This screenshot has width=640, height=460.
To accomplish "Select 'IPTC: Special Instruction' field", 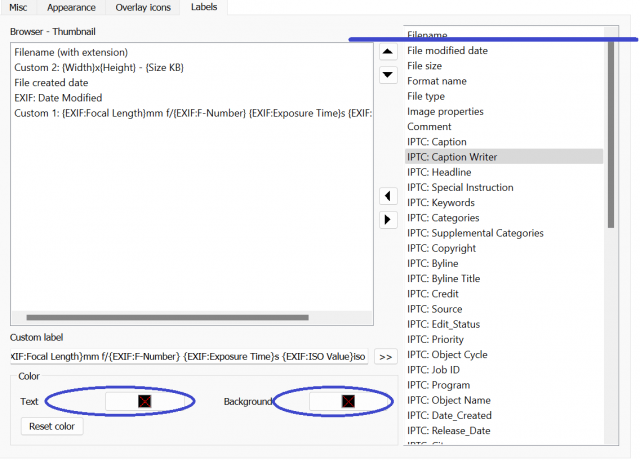I will point(504,188).
